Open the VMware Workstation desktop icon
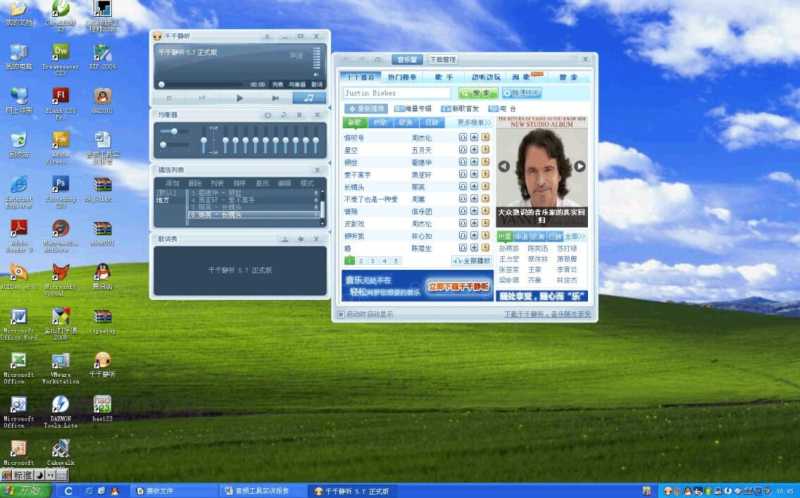Screen dimensions: 800x498 [60, 363]
